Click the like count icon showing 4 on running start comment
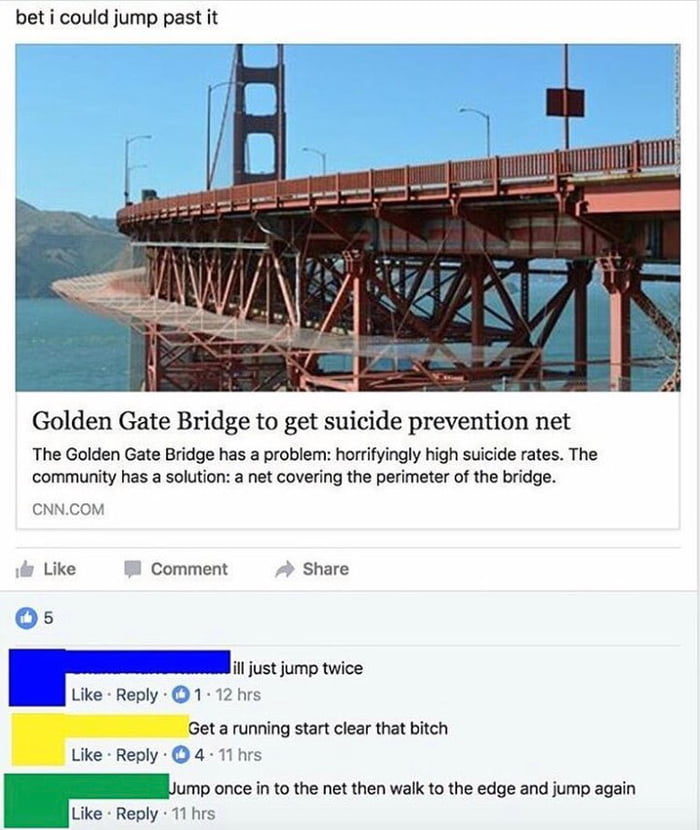 (x=181, y=754)
